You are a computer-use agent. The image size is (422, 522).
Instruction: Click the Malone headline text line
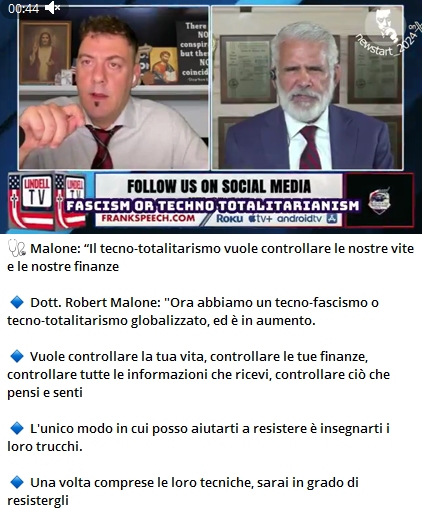pos(210,258)
